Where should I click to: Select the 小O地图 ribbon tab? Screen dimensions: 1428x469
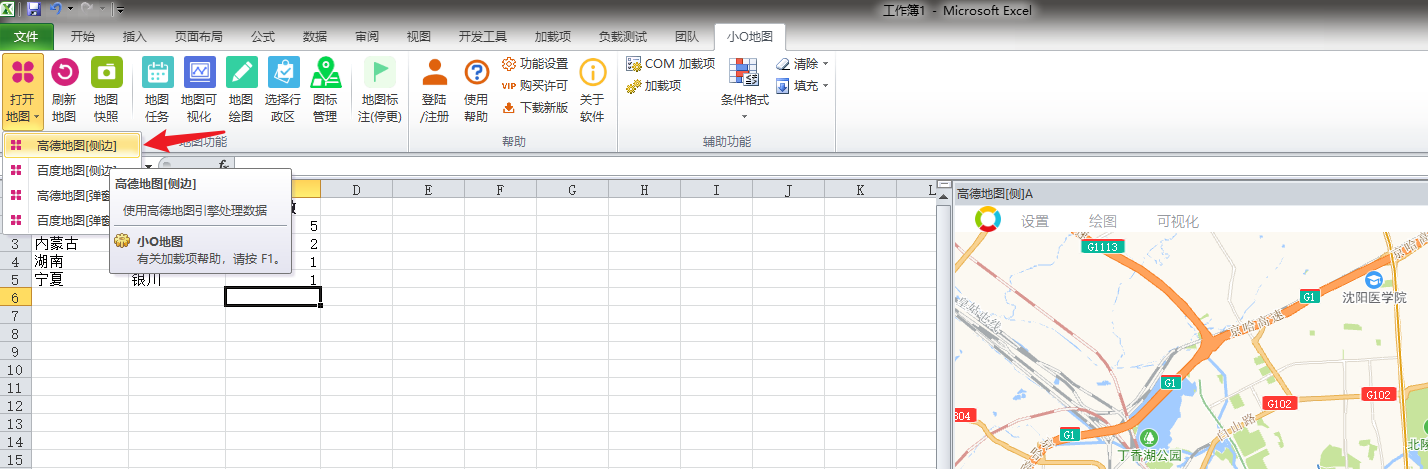pyautogui.click(x=751, y=36)
